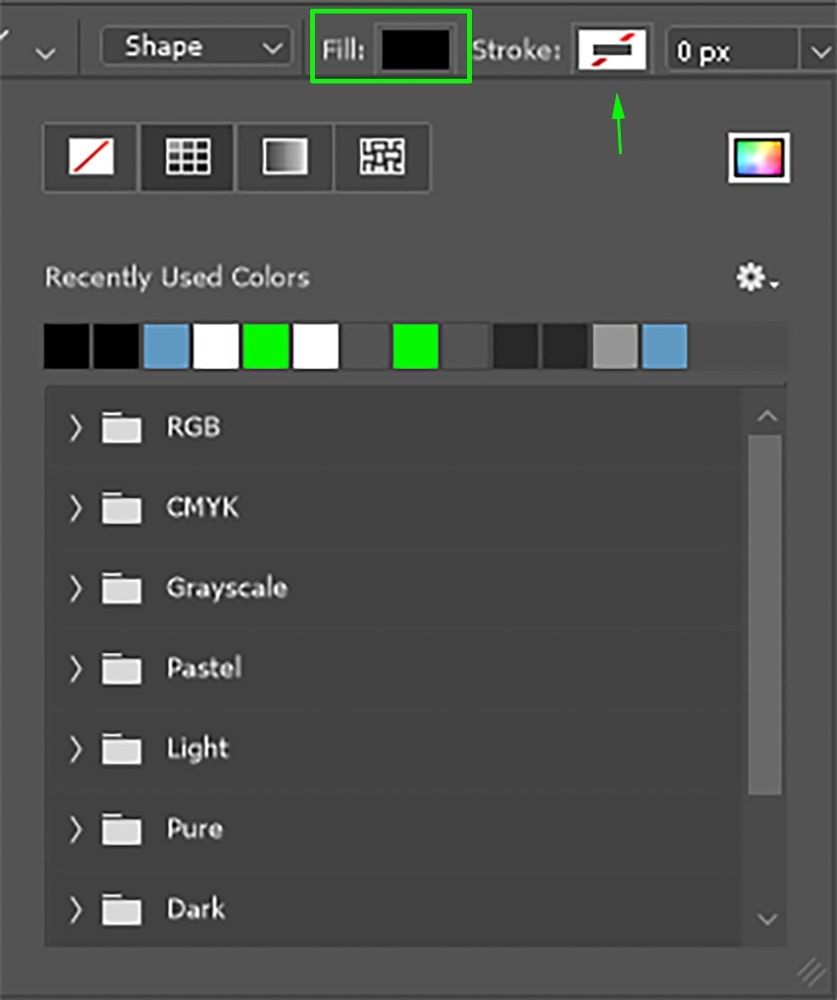837x1000 pixels.
Task: Pick the first blue recent color
Action: pyautogui.click(x=167, y=346)
